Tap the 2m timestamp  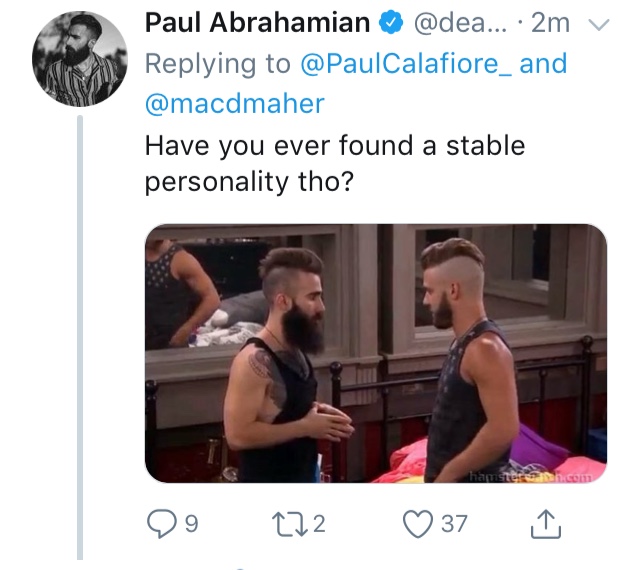point(550,23)
